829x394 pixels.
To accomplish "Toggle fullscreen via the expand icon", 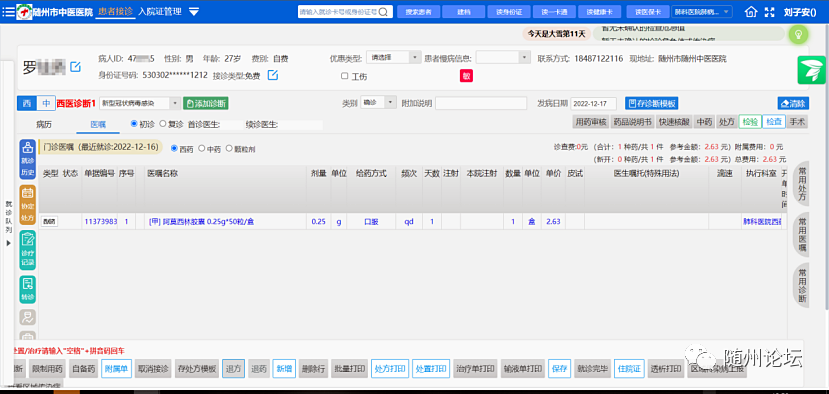I will tap(770, 12).
